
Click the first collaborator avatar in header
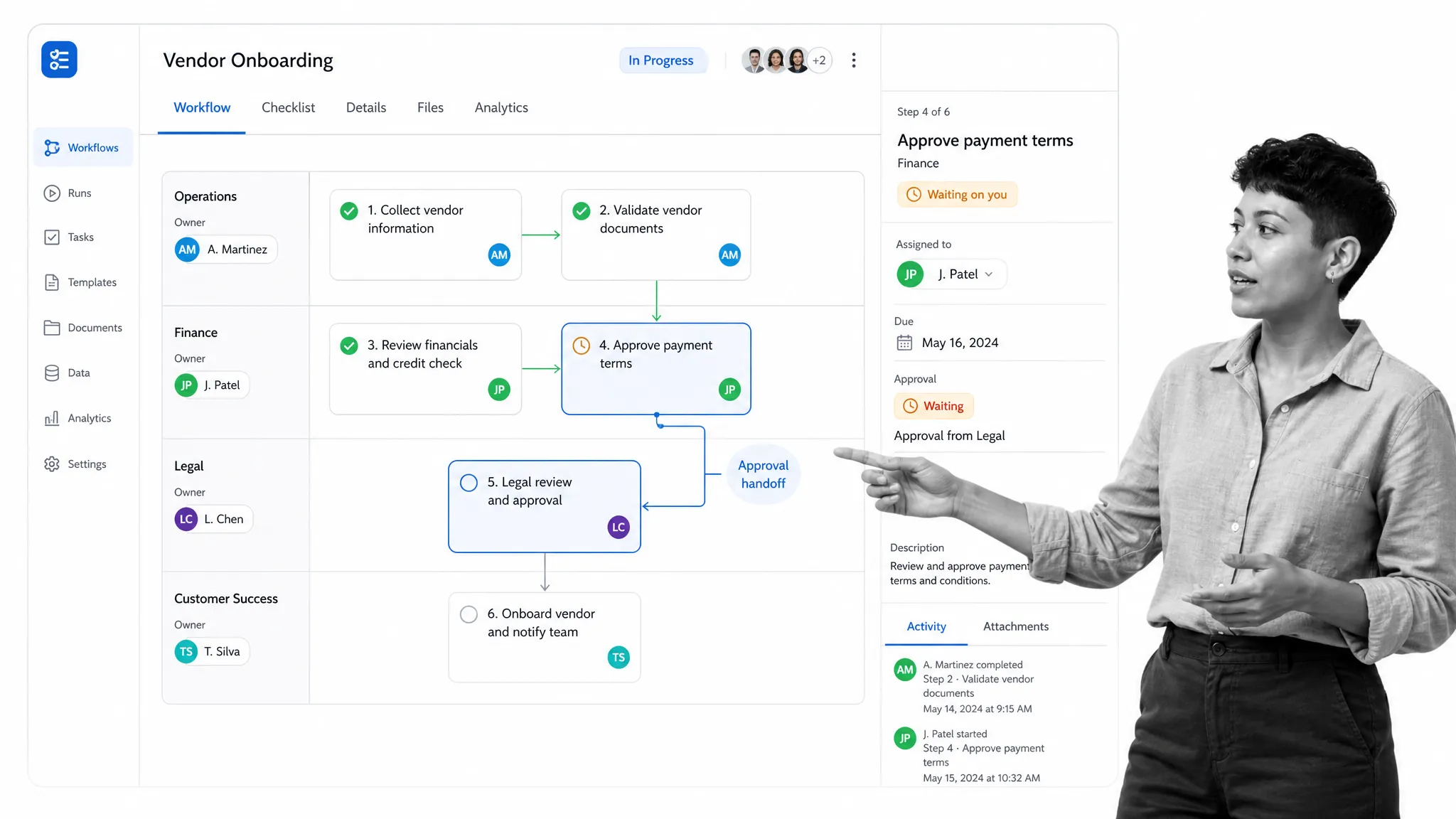[754, 60]
